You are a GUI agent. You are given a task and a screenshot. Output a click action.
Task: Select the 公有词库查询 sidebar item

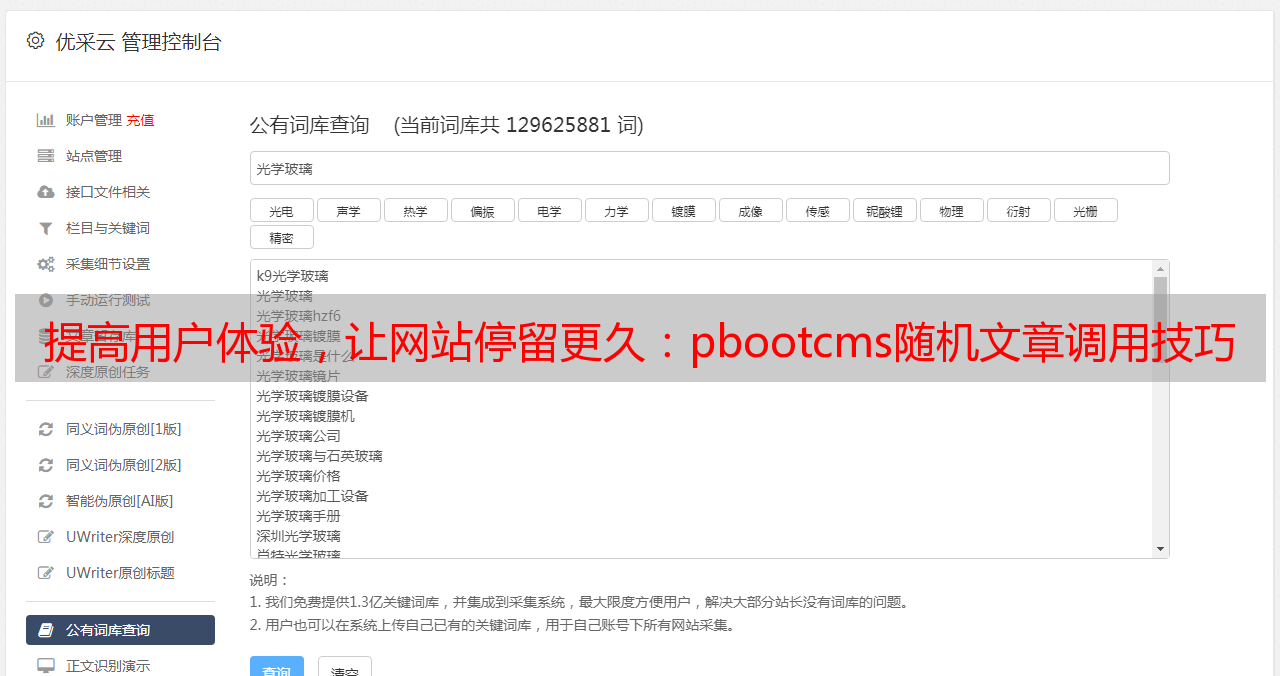tap(120, 630)
